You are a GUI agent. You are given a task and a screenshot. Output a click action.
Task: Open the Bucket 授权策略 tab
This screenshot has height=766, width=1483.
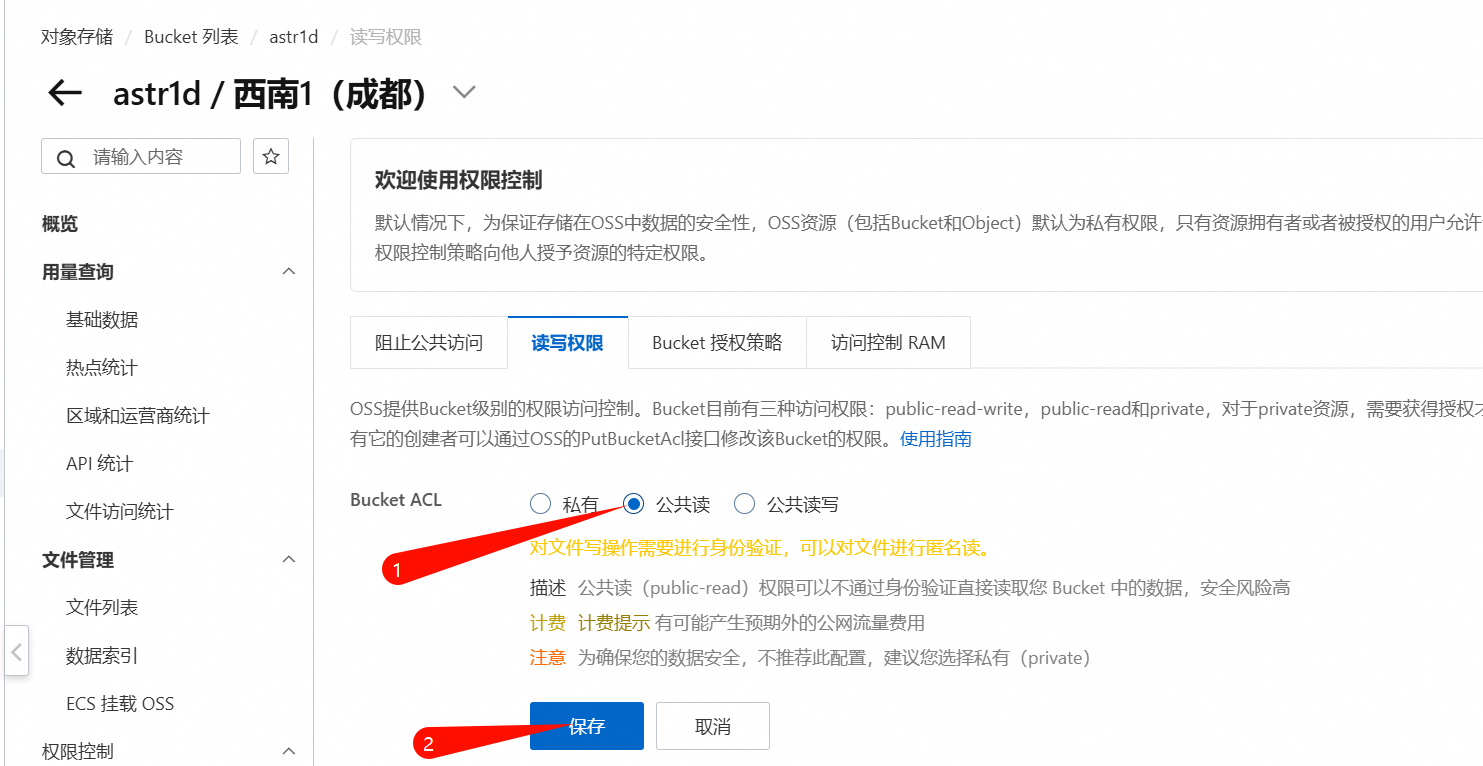tap(716, 343)
